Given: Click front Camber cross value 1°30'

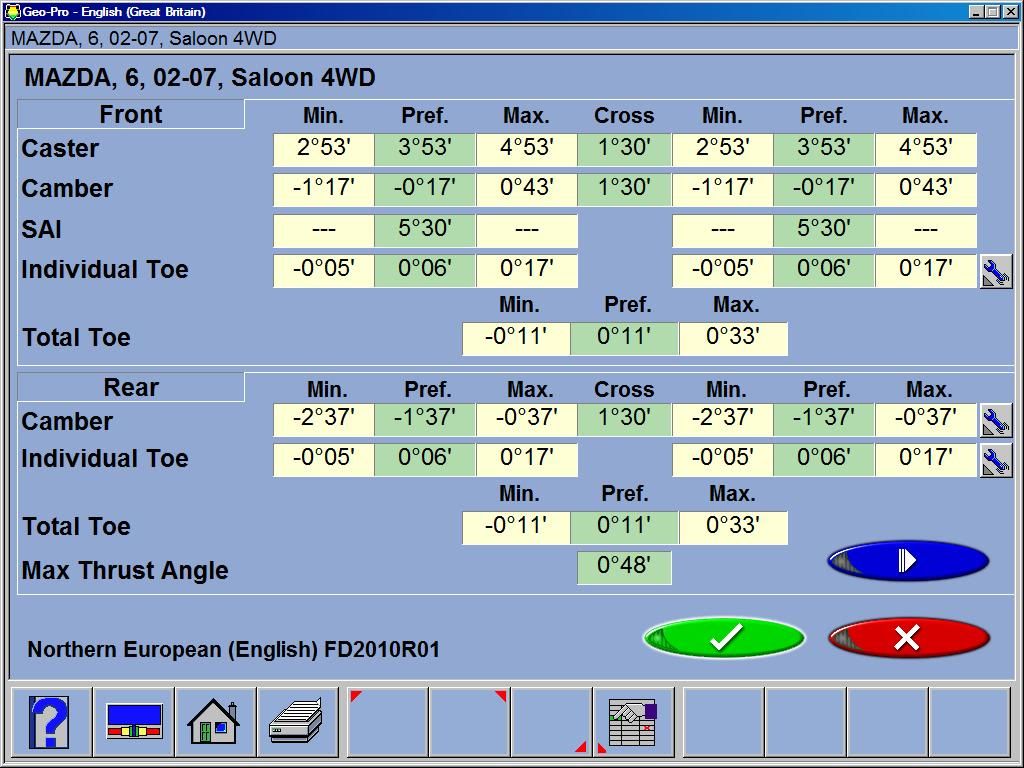Looking at the screenshot, I should coord(624,189).
